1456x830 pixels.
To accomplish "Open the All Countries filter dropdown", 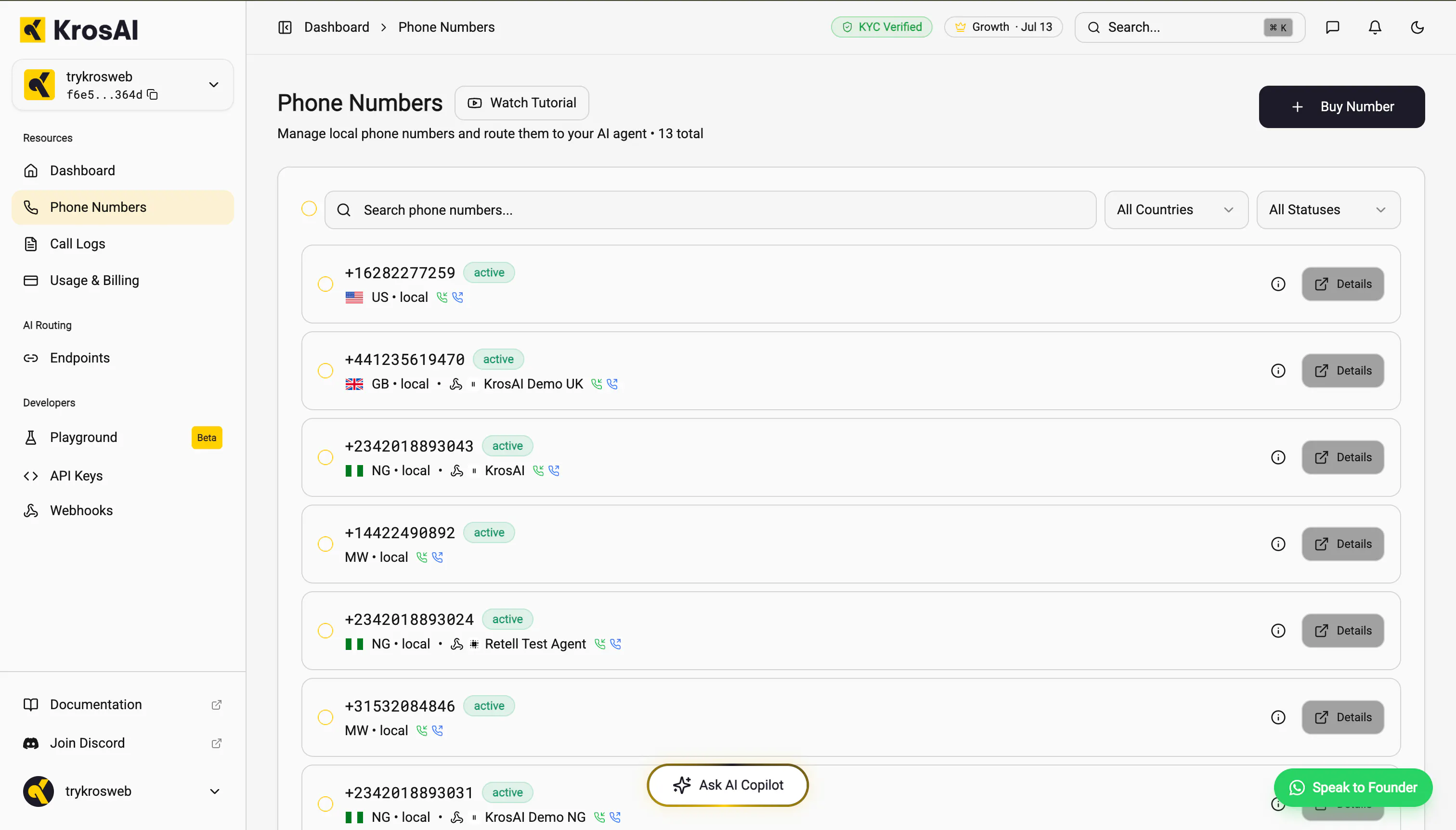I will (x=1176, y=210).
